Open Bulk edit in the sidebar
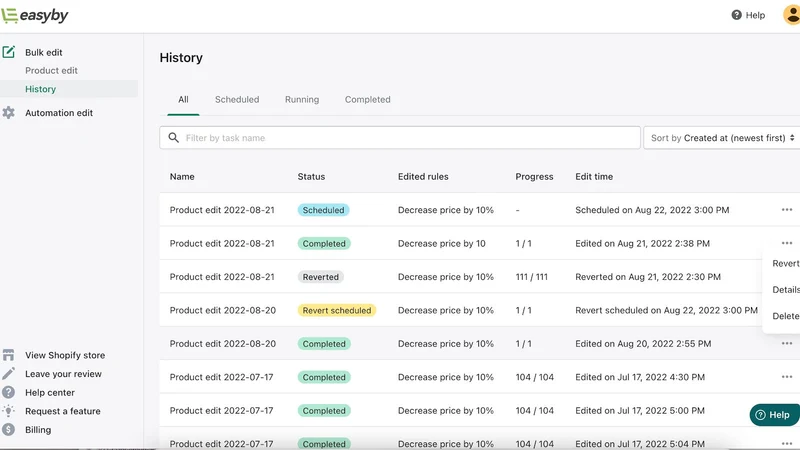Image resolution: width=800 pixels, height=450 pixels. point(44,52)
